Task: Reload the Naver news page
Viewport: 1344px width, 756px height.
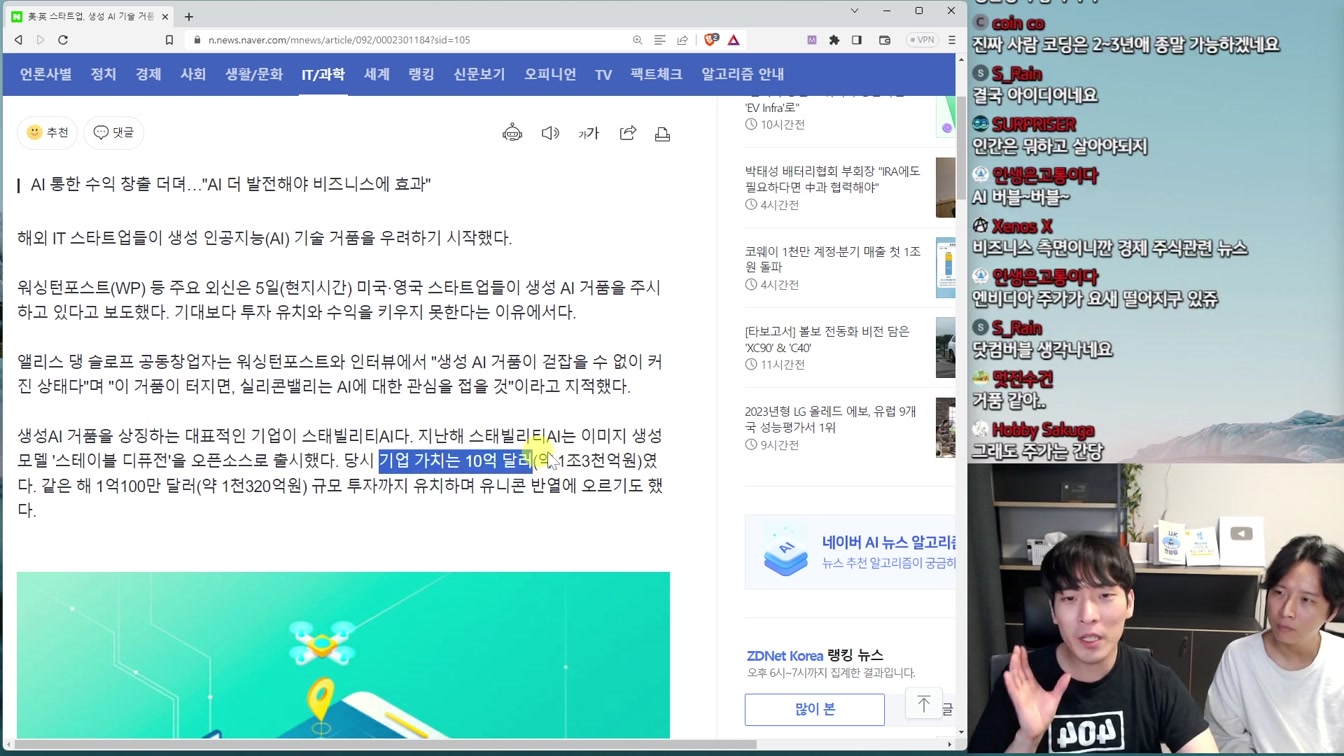Action: [x=63, y=40]
